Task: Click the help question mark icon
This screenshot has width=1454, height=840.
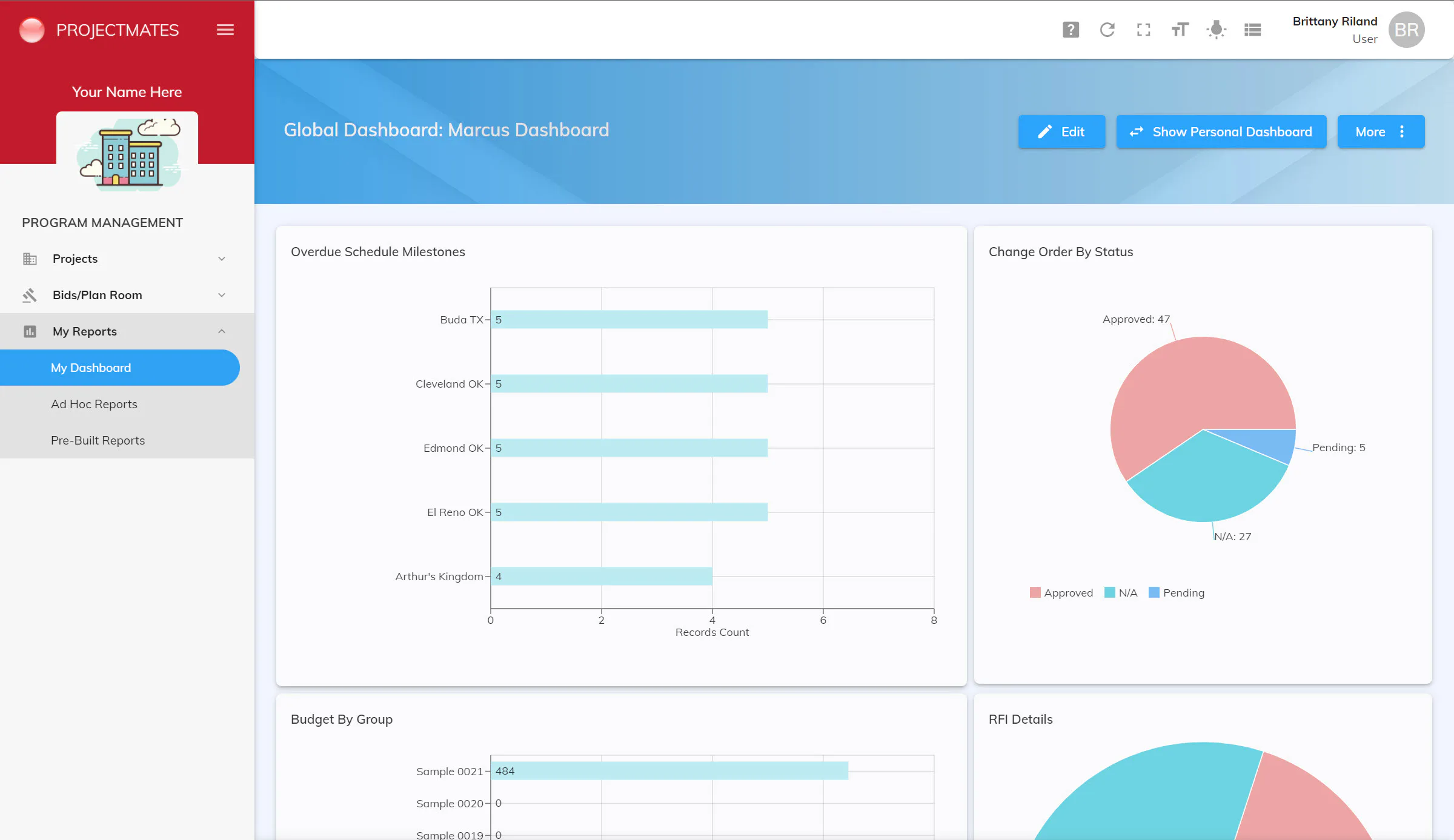Action: (x=1071, y=30)
